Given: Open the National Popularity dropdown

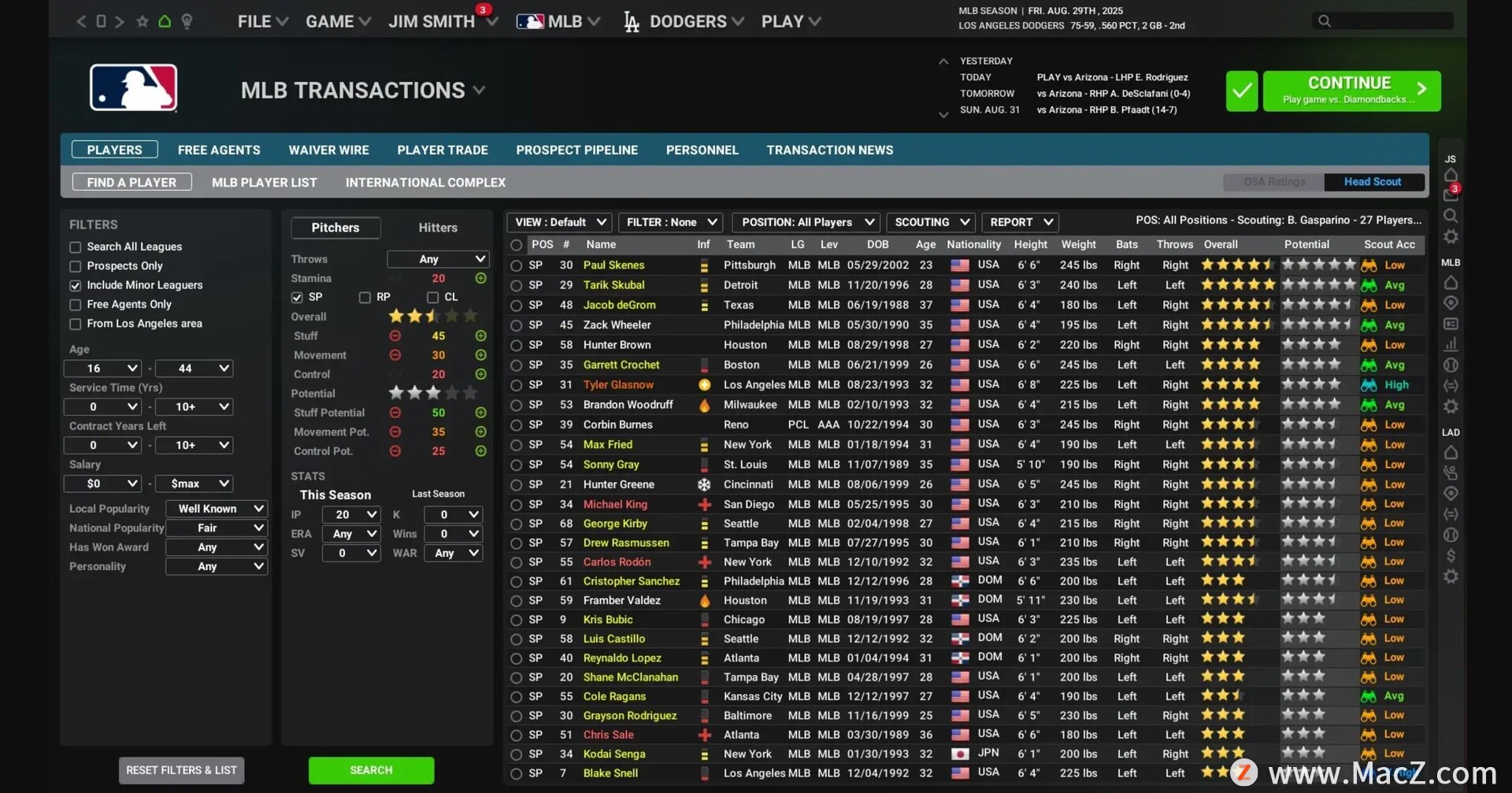Looking at the screenshot, I should [x=217, y=528].
